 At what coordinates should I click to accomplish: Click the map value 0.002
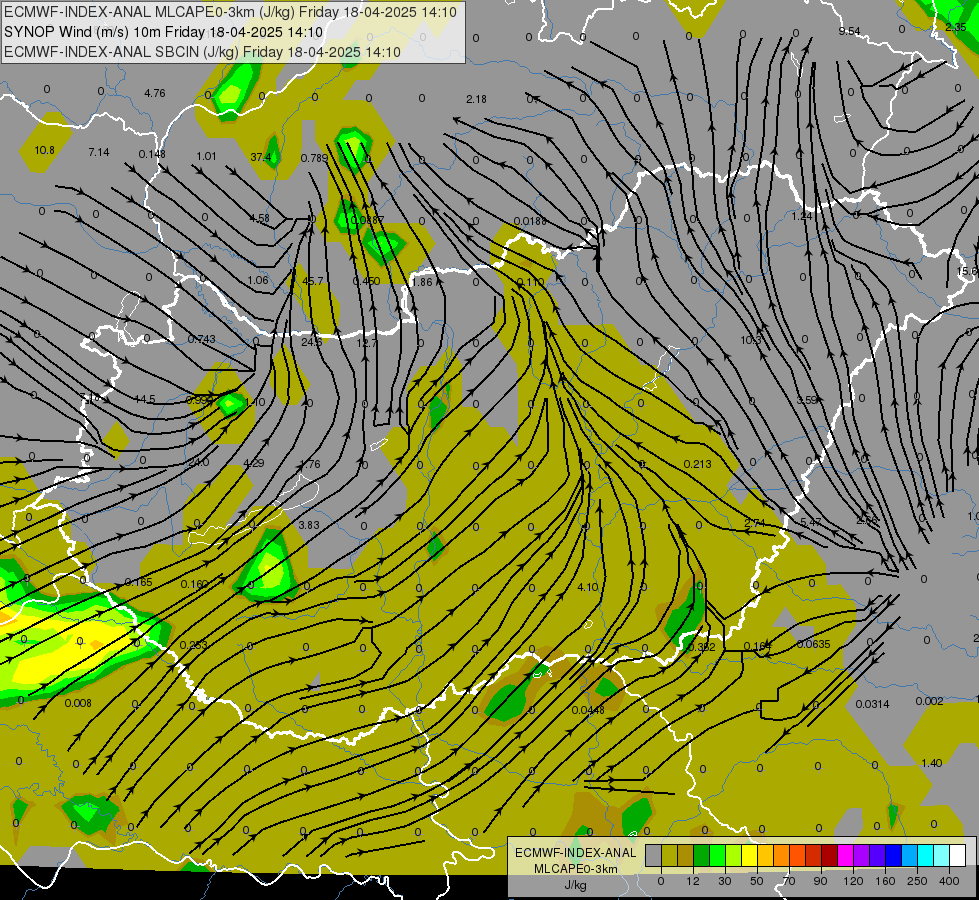pos(929,701)
